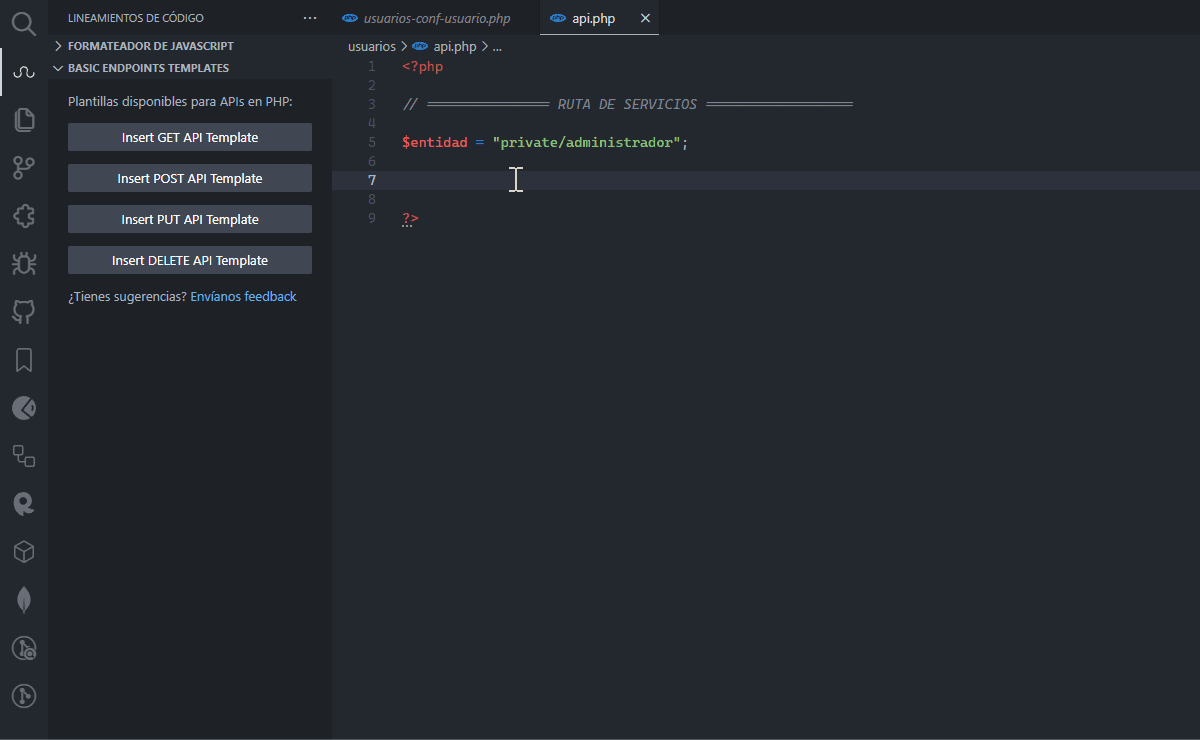1200x740 pixels.
Task: Switch to the usuarios-conf-usuario.php tab
Action: coord(436,18)
